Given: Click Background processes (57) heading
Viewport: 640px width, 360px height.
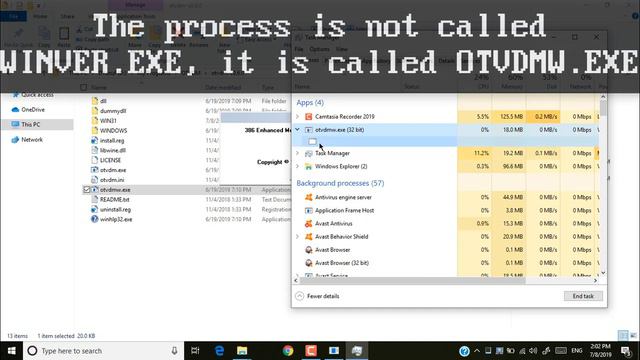Looking at the screenshot, I should [x=340, y=183].
